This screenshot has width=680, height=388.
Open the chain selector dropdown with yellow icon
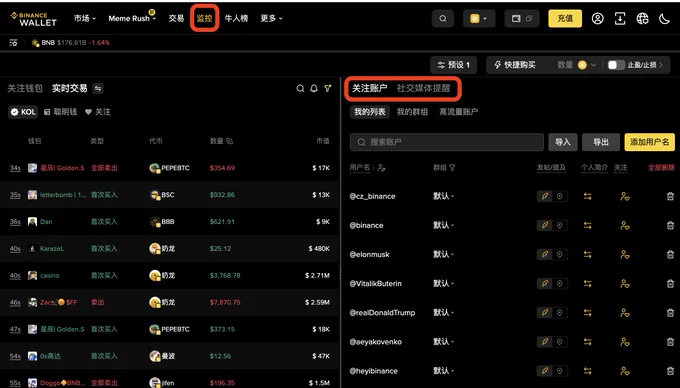click(x=479, y=19)
